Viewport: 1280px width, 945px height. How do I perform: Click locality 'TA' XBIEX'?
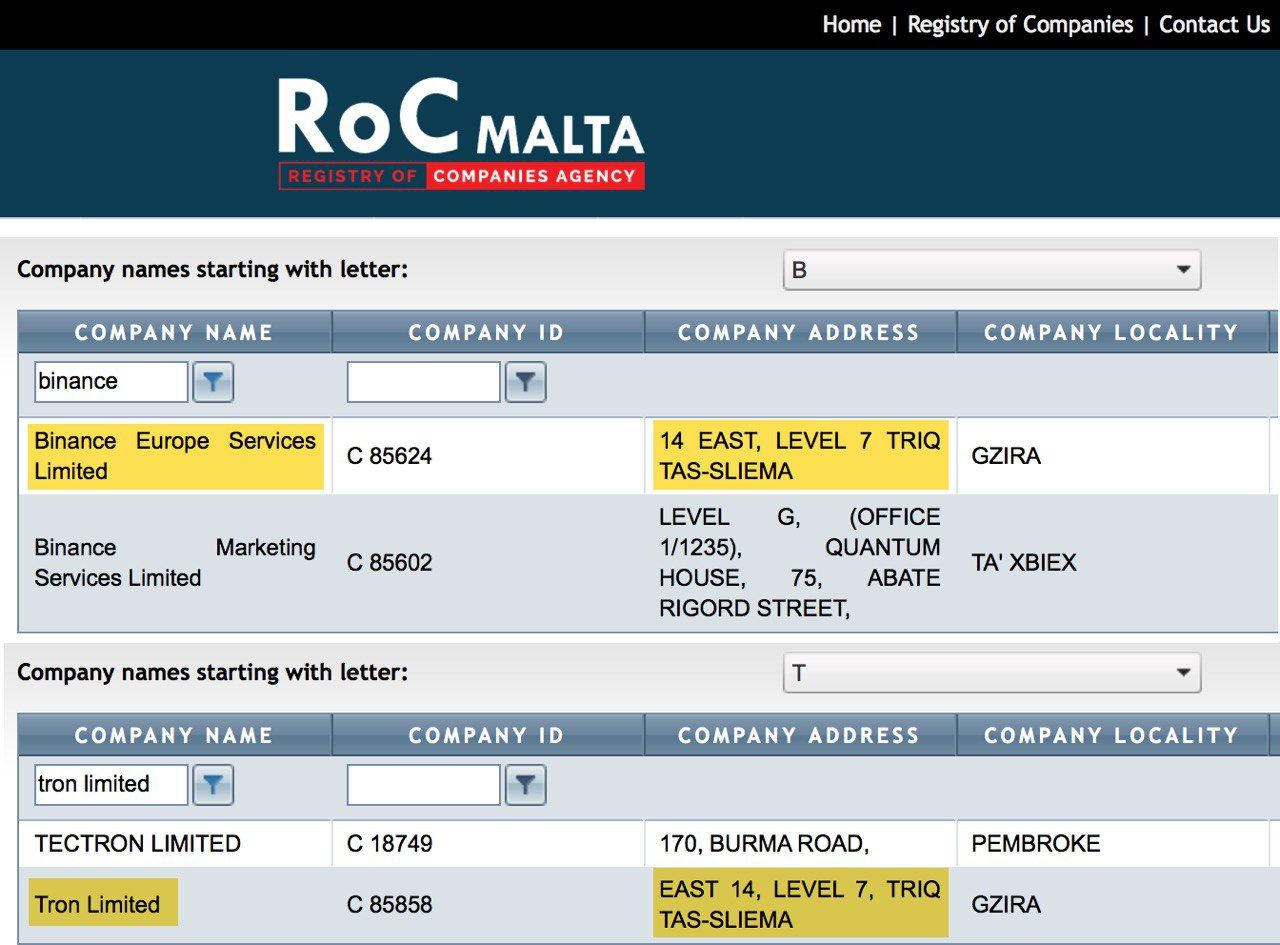tap(1024, 563)
